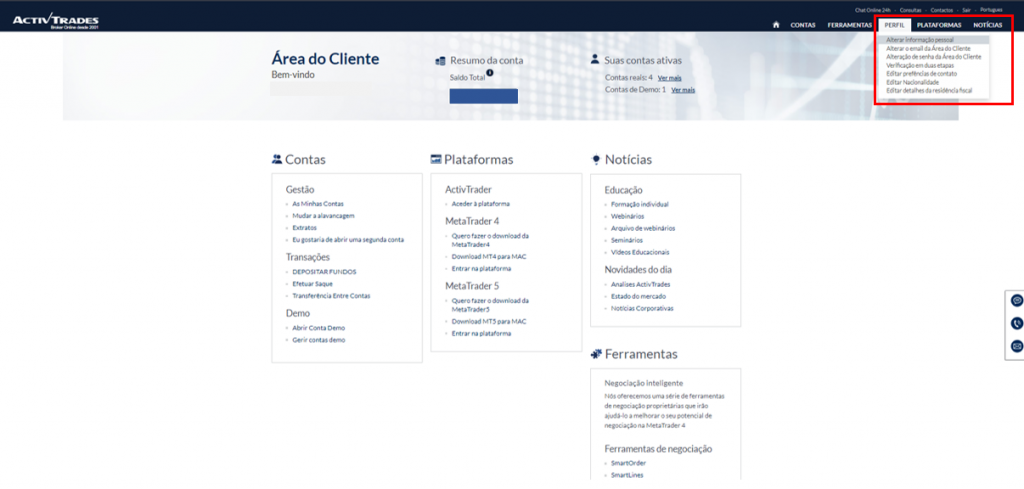Open As Minhas Contas link
The width and height of the screenshot is (1024, 489).
[x=317, y=204]
